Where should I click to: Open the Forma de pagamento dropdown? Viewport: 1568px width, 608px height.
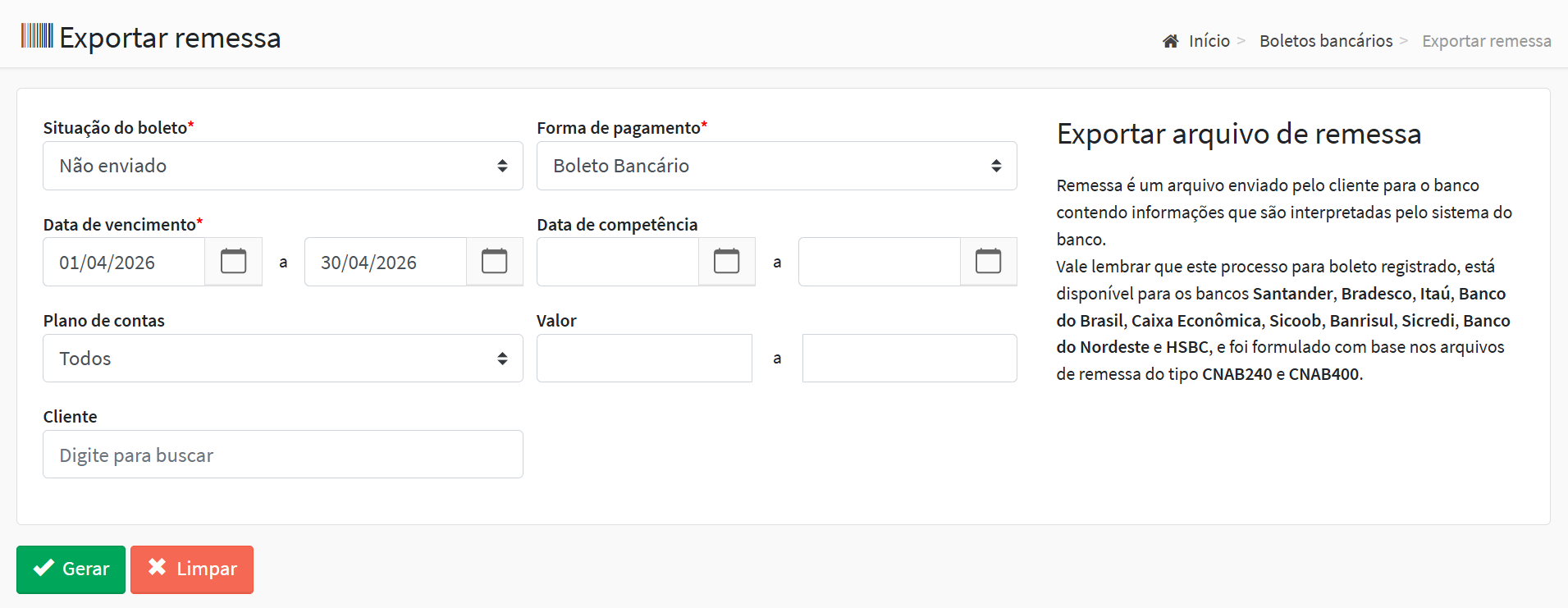(777, 166)
